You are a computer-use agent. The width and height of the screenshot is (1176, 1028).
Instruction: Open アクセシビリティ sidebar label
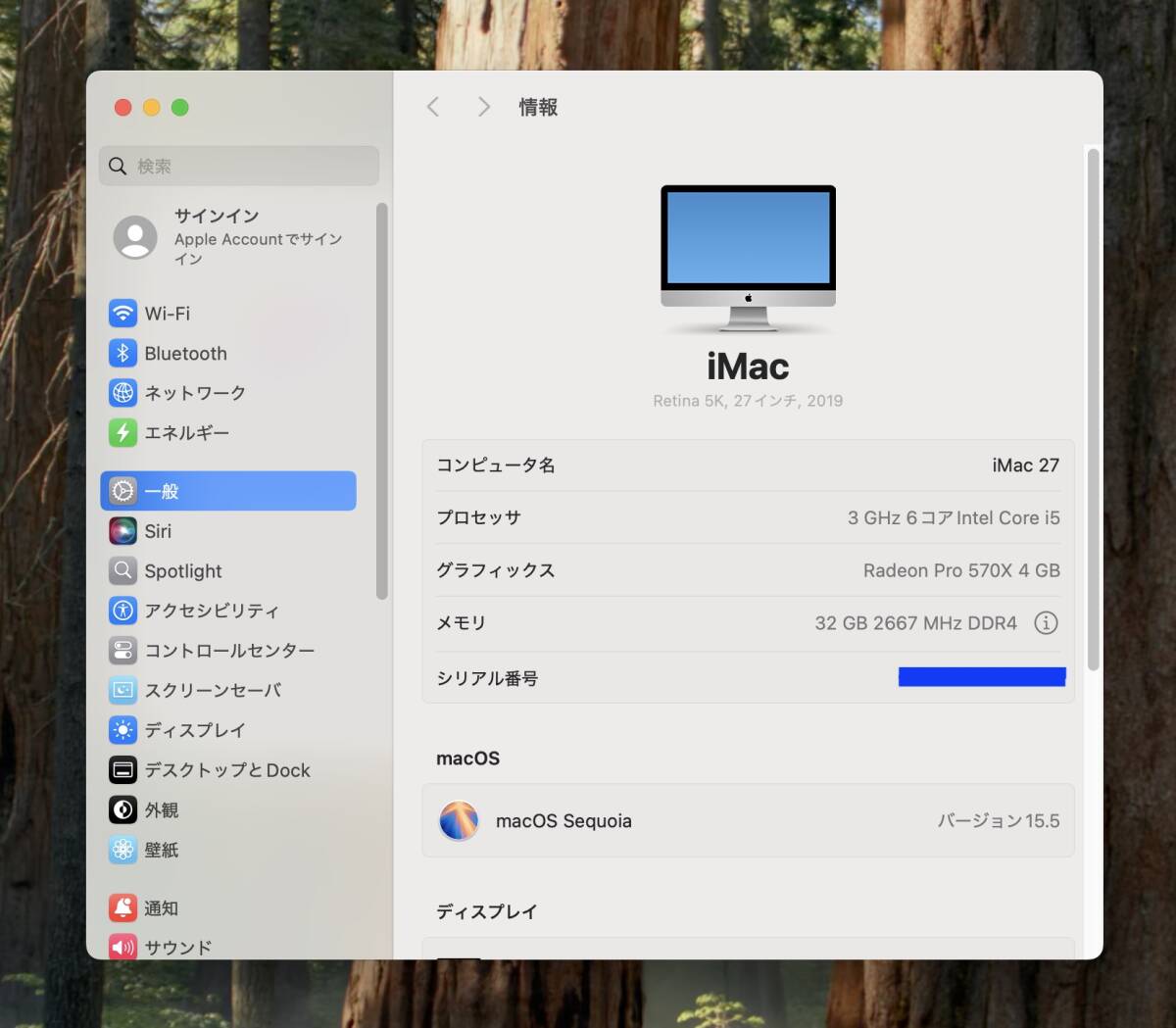tap(212, 611)
